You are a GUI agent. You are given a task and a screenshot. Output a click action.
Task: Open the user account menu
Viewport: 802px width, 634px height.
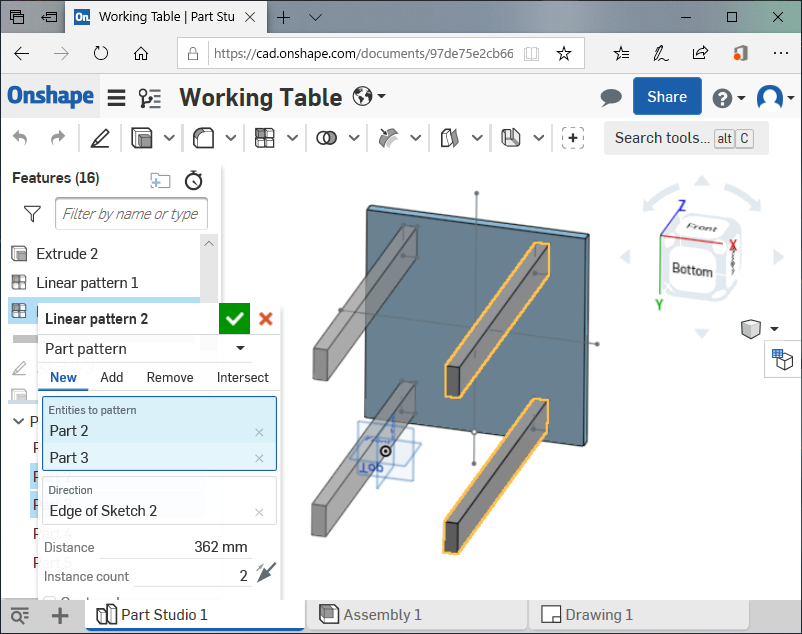[775, 97]
